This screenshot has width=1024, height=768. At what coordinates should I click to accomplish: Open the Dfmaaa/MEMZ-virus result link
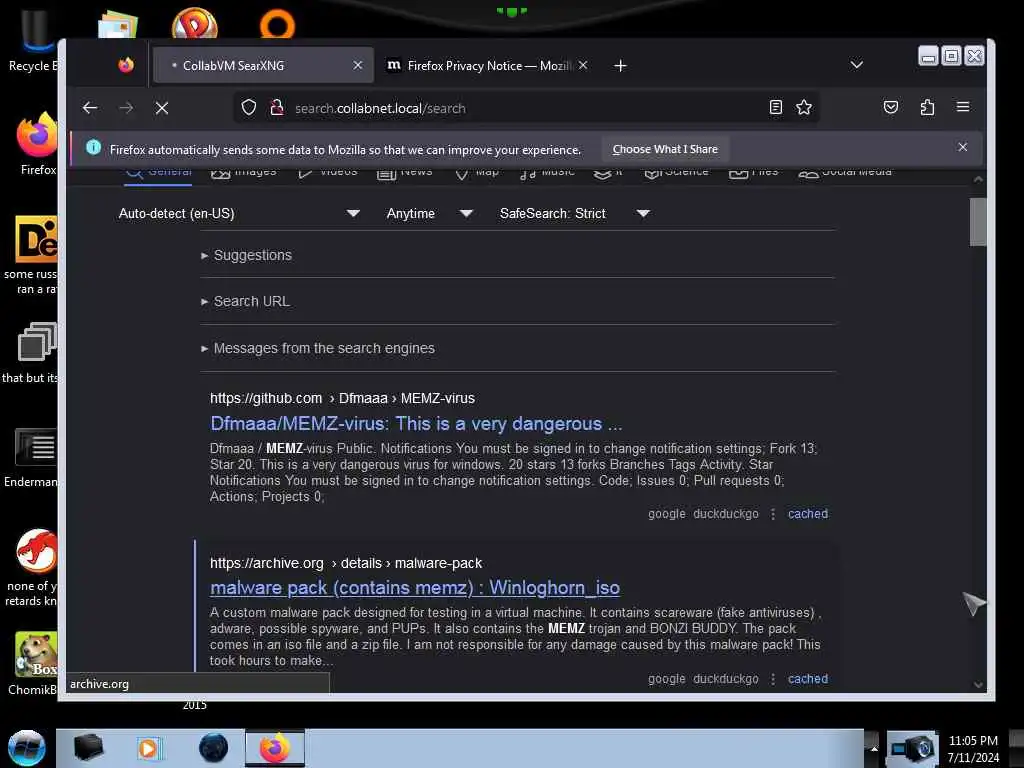click(x=416, y=424)
